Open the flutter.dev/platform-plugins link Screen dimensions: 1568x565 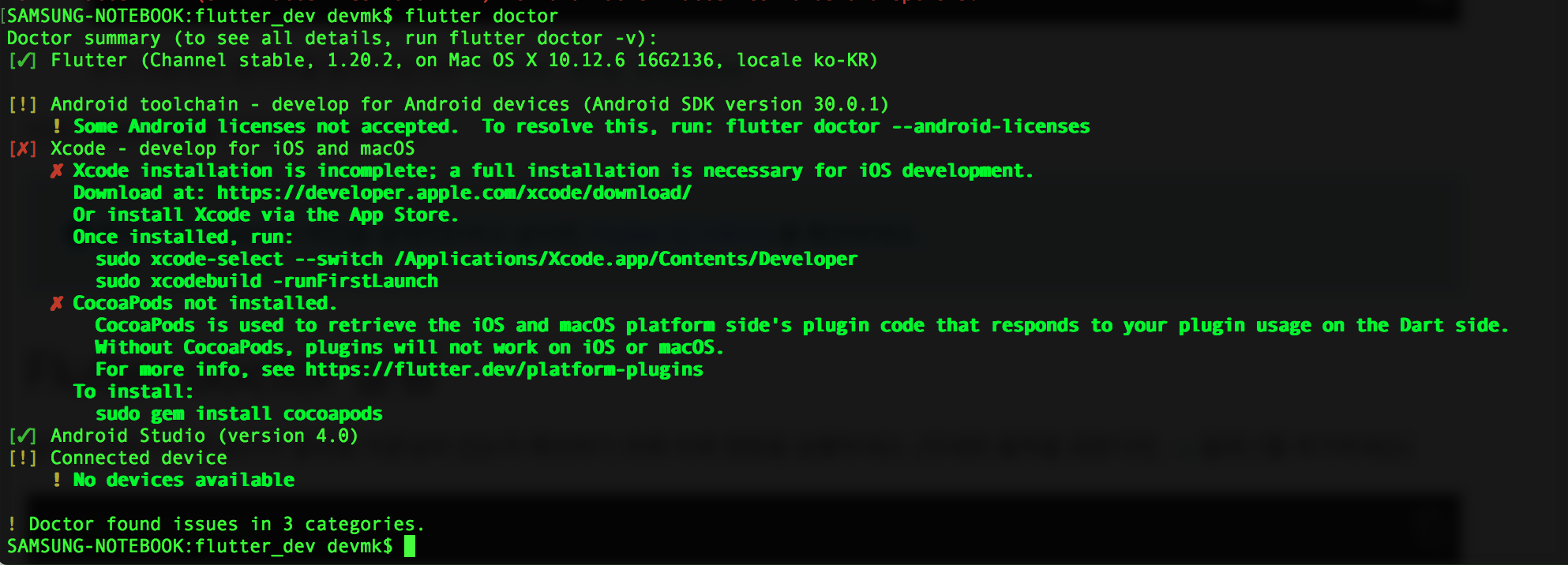click(504, 369)
